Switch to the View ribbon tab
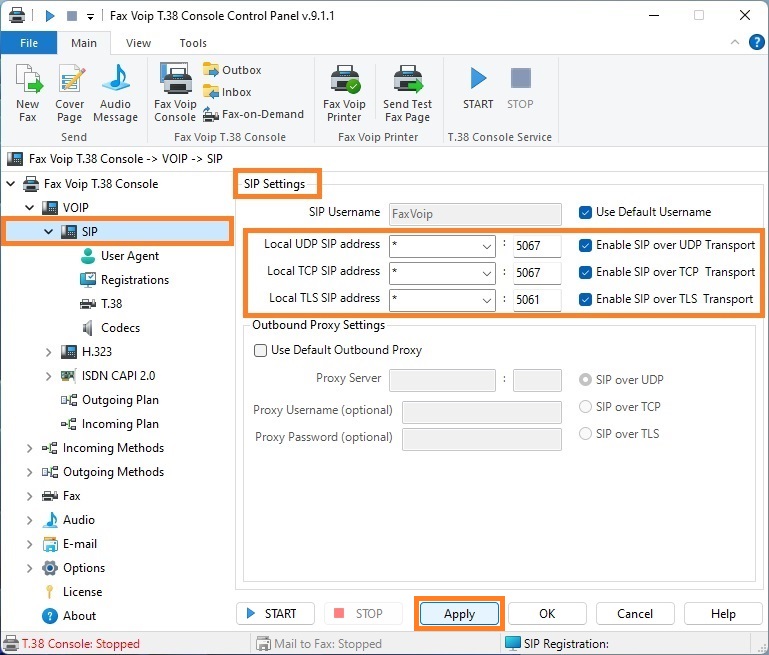The height and width of the screenshot is (655, 769). tap(138, 43)
